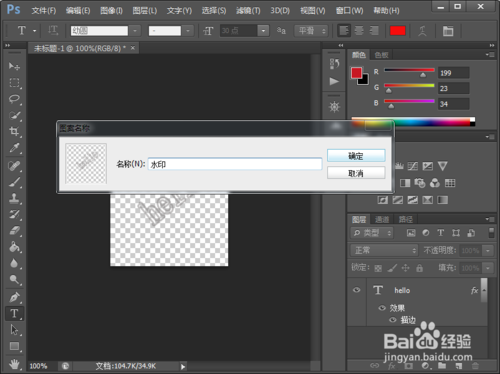Toggle lock image pixels brush icon
Viewport: 500px width, 374px height.
tap(392, 268)
